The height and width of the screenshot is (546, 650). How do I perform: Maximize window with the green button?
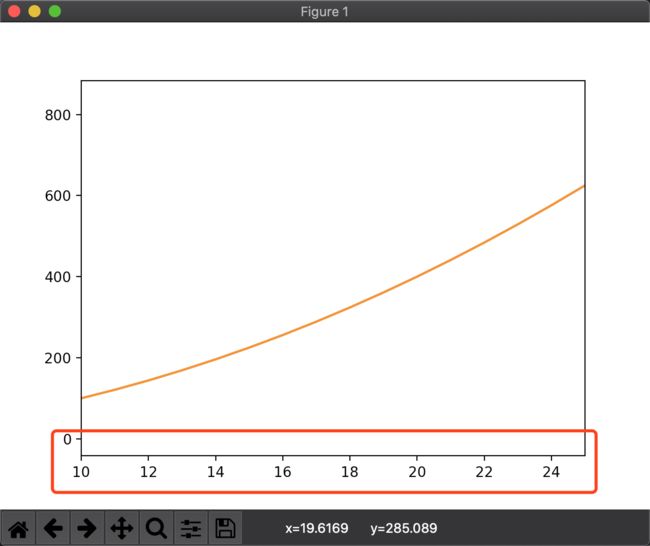55,11
